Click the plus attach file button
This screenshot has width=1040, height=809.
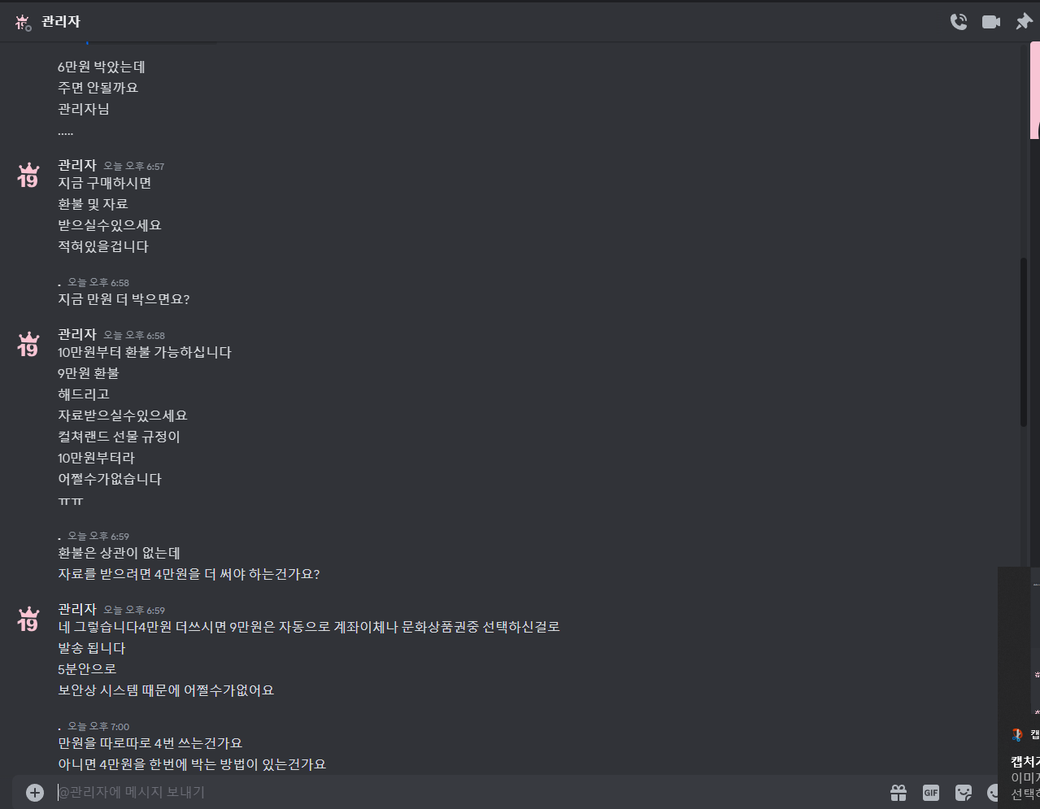pyautogui.click(x=34, y=792)
